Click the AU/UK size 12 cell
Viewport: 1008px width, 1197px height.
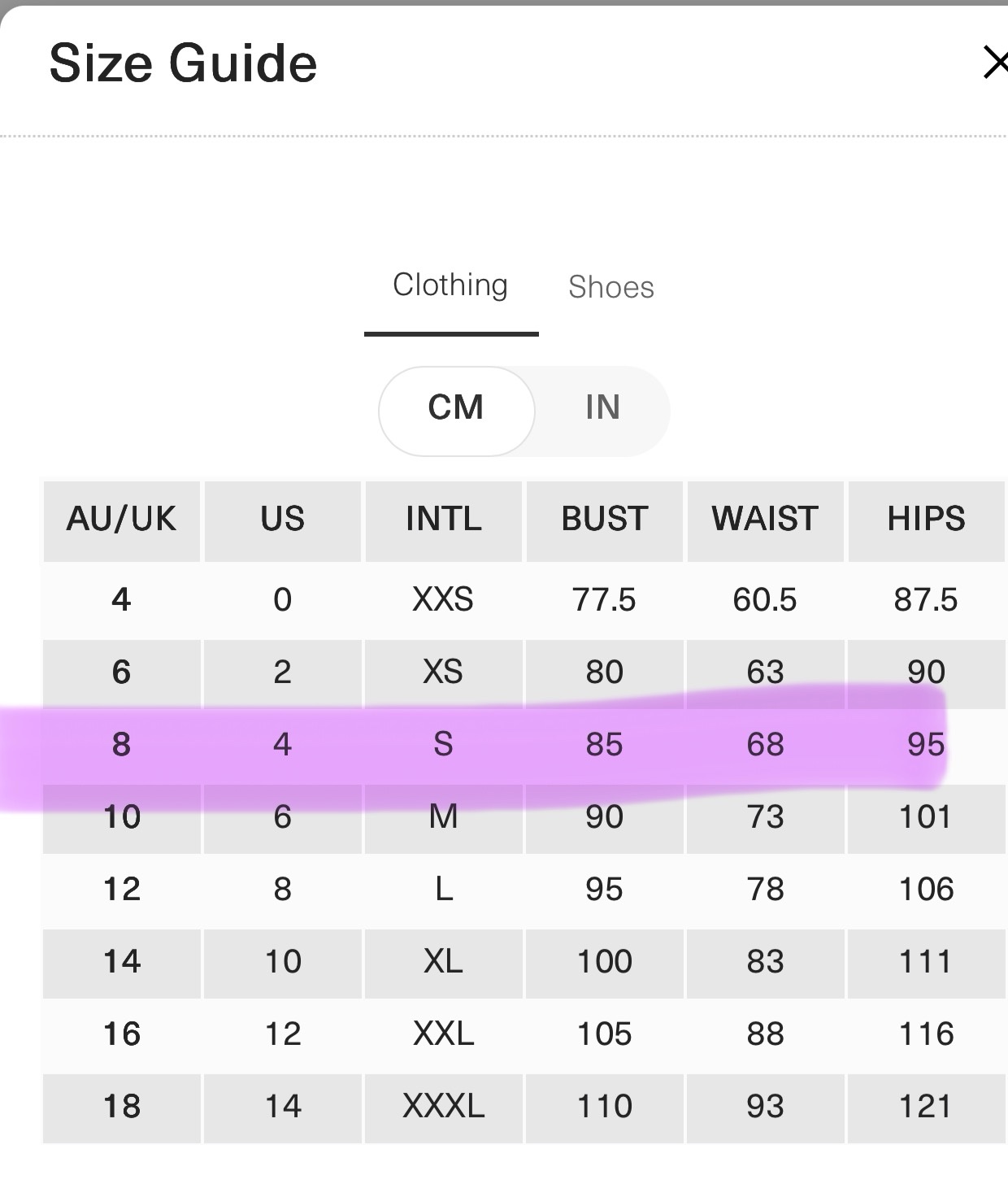[x=121, y=890]
